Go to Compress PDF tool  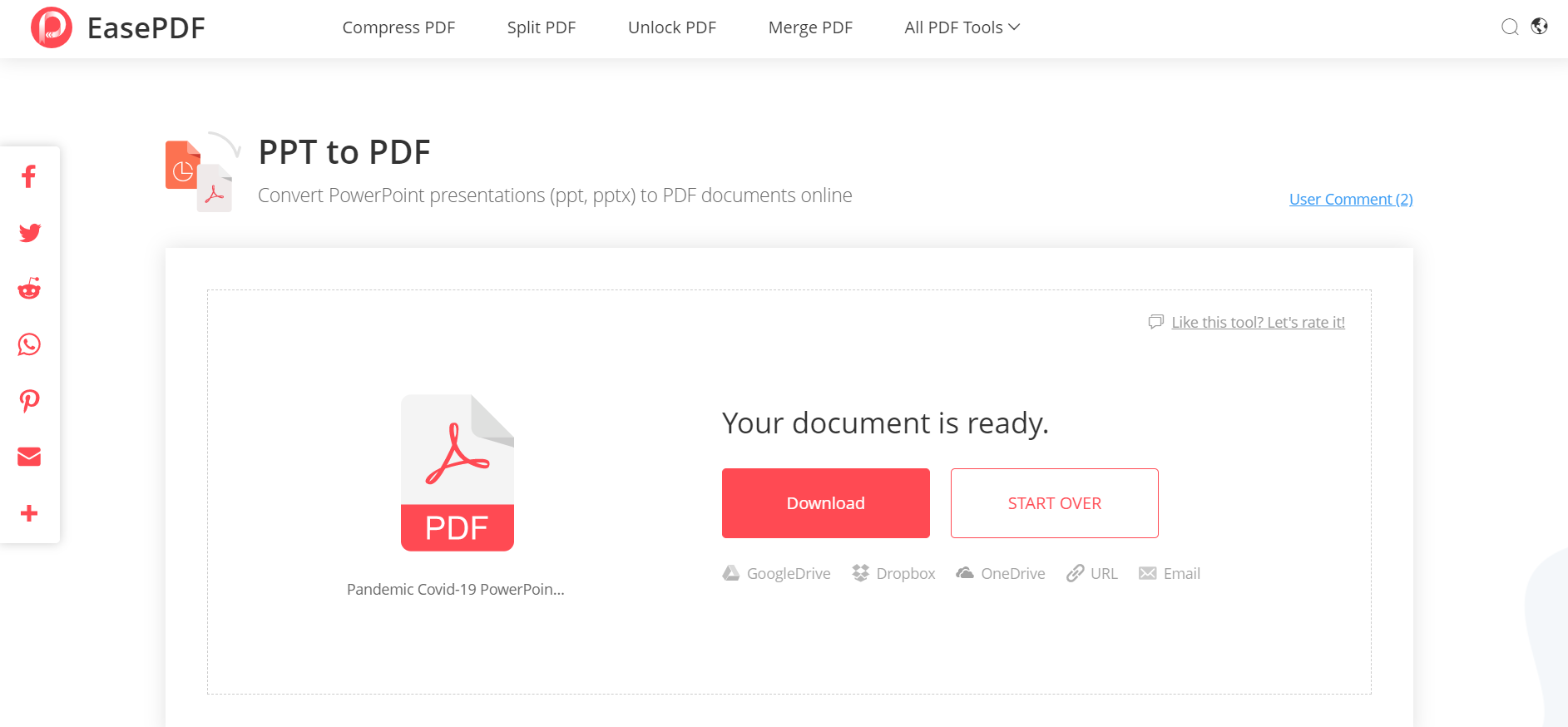398,27
